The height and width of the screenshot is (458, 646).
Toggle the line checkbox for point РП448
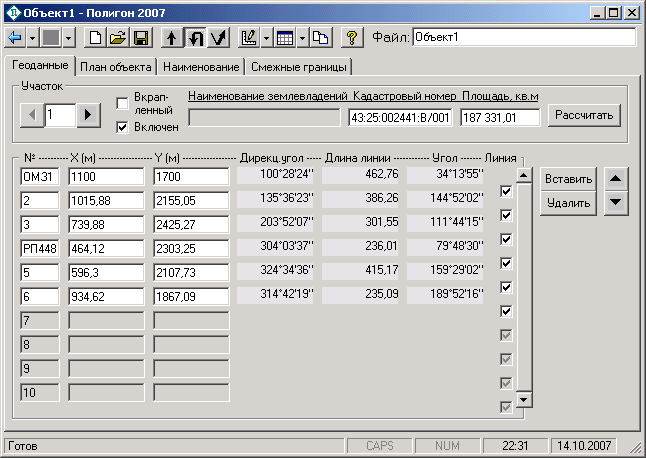coord(506,263)
